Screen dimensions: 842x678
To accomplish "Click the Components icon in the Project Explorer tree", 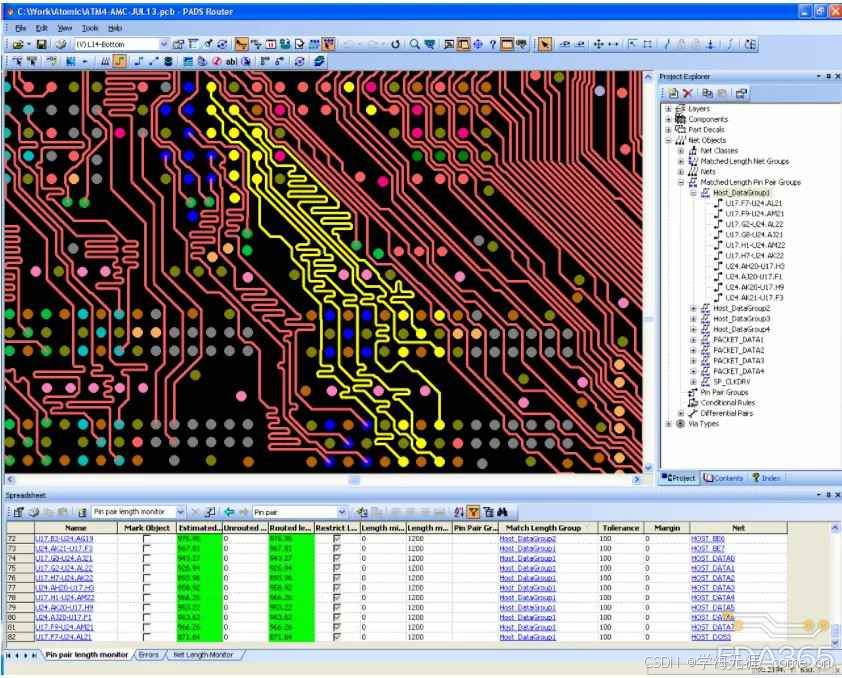I will point(680,119).
